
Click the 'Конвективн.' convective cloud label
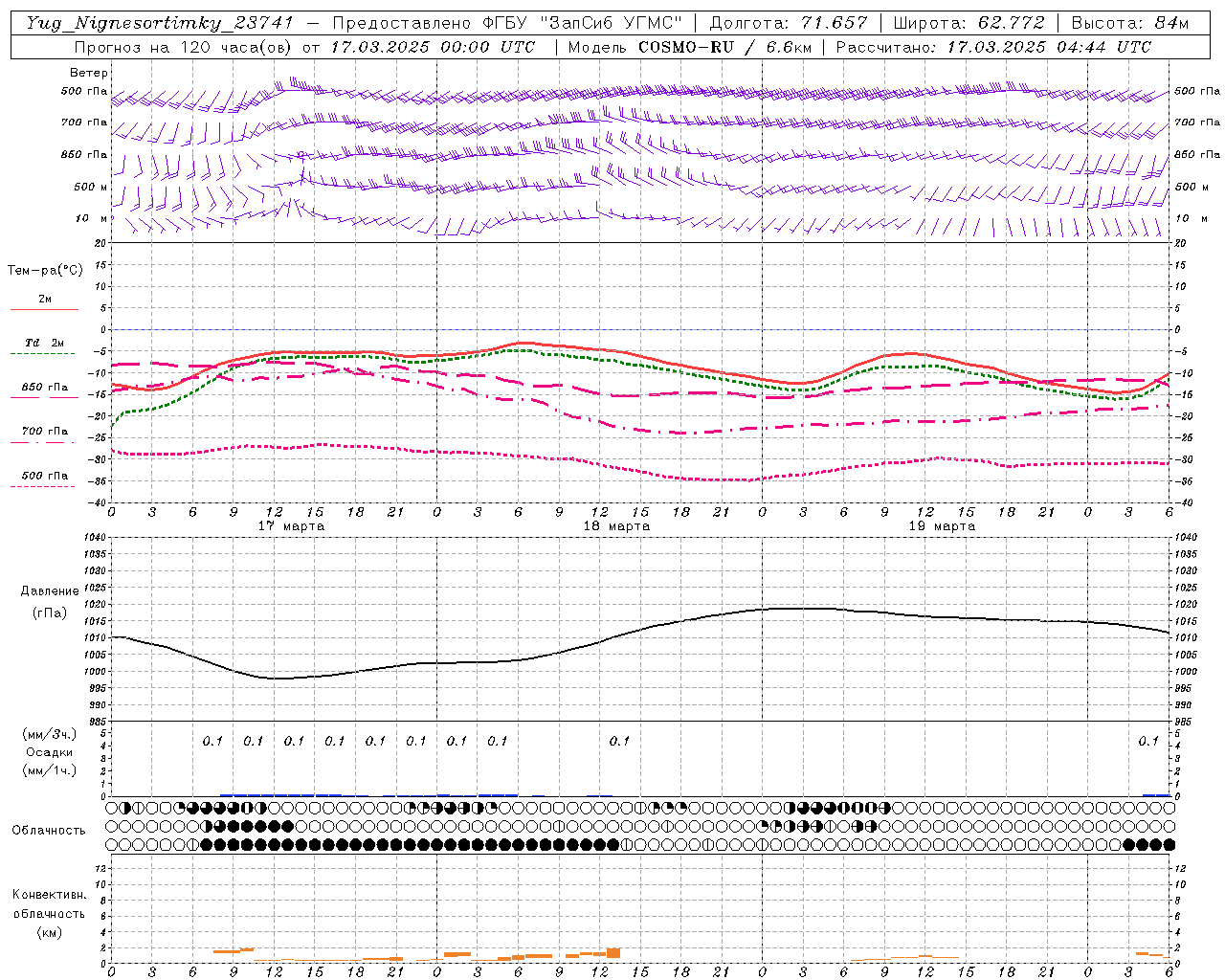(49, 895)
